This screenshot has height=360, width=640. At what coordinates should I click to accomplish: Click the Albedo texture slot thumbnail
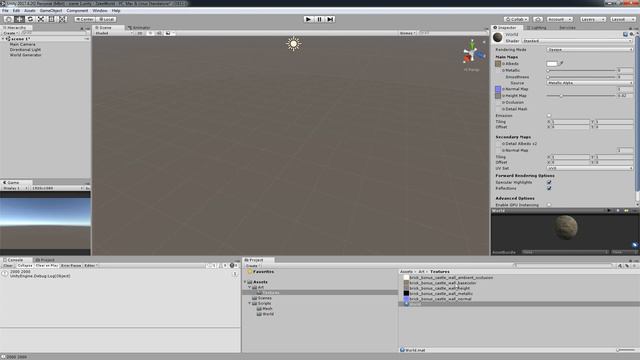498,64
